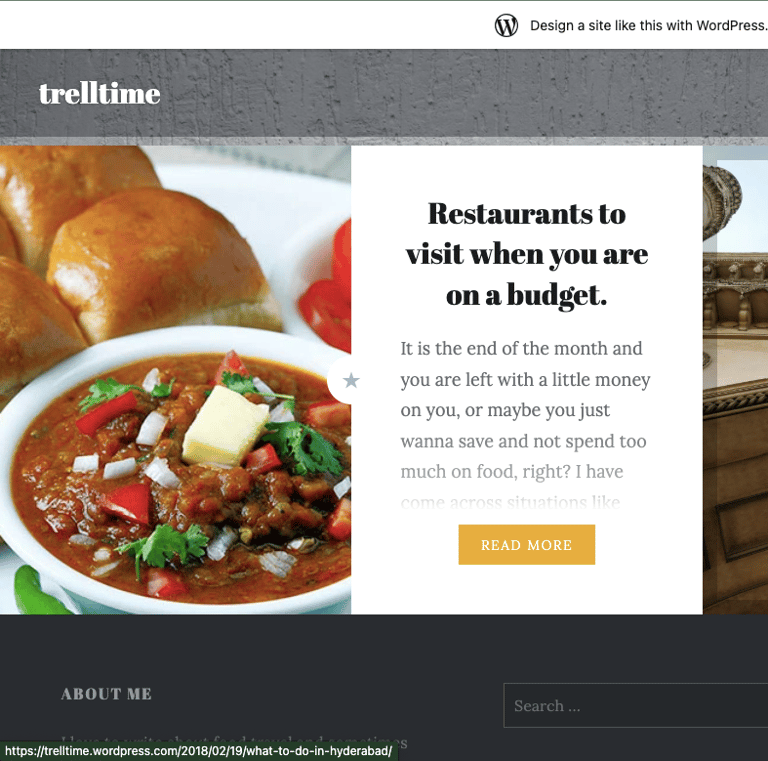The height and width of the screenshot is (761, 768).
Task: Click the READ MORE button
Action: 527,545
